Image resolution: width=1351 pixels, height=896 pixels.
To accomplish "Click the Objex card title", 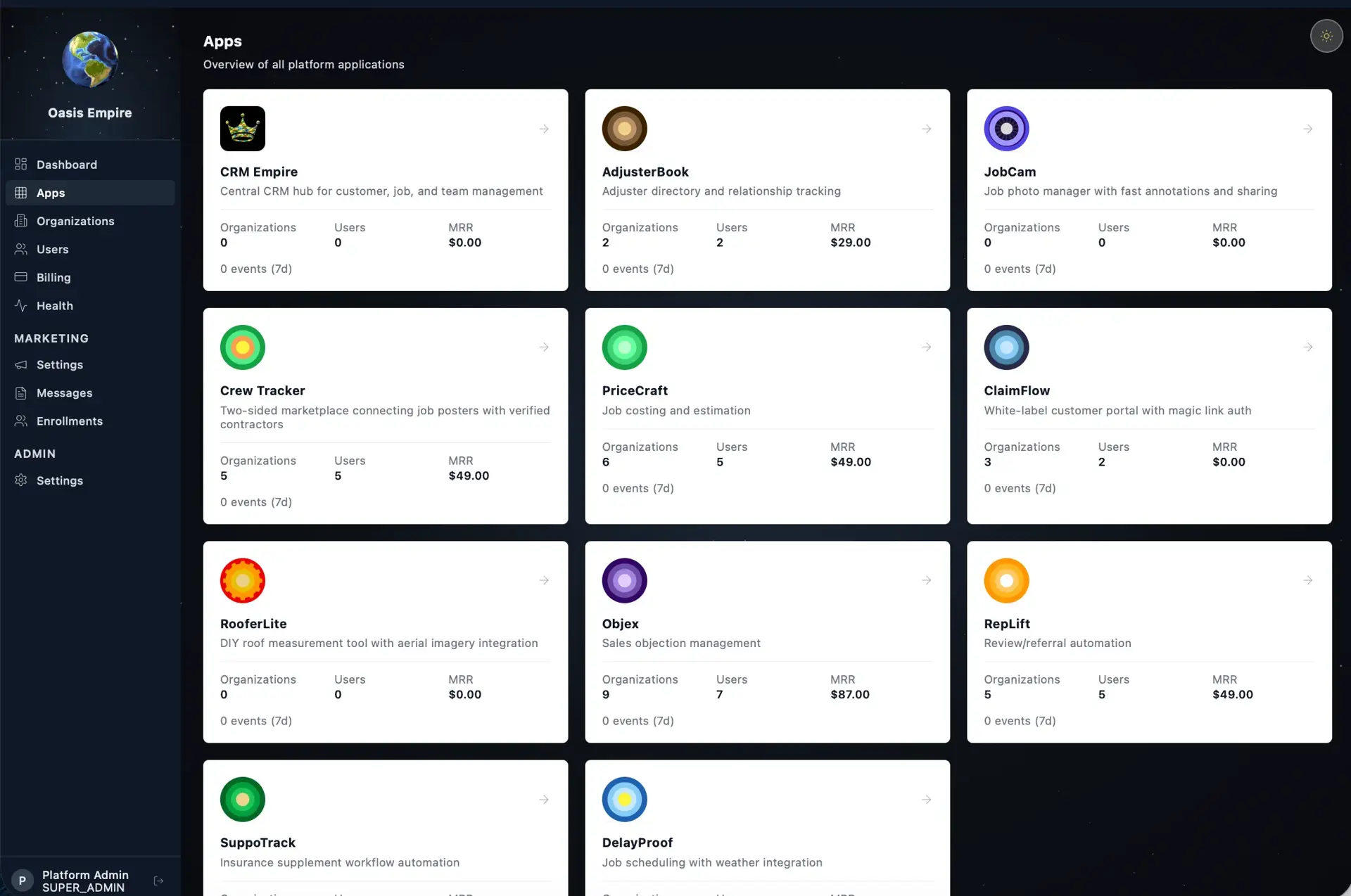I will coord(621,624).
